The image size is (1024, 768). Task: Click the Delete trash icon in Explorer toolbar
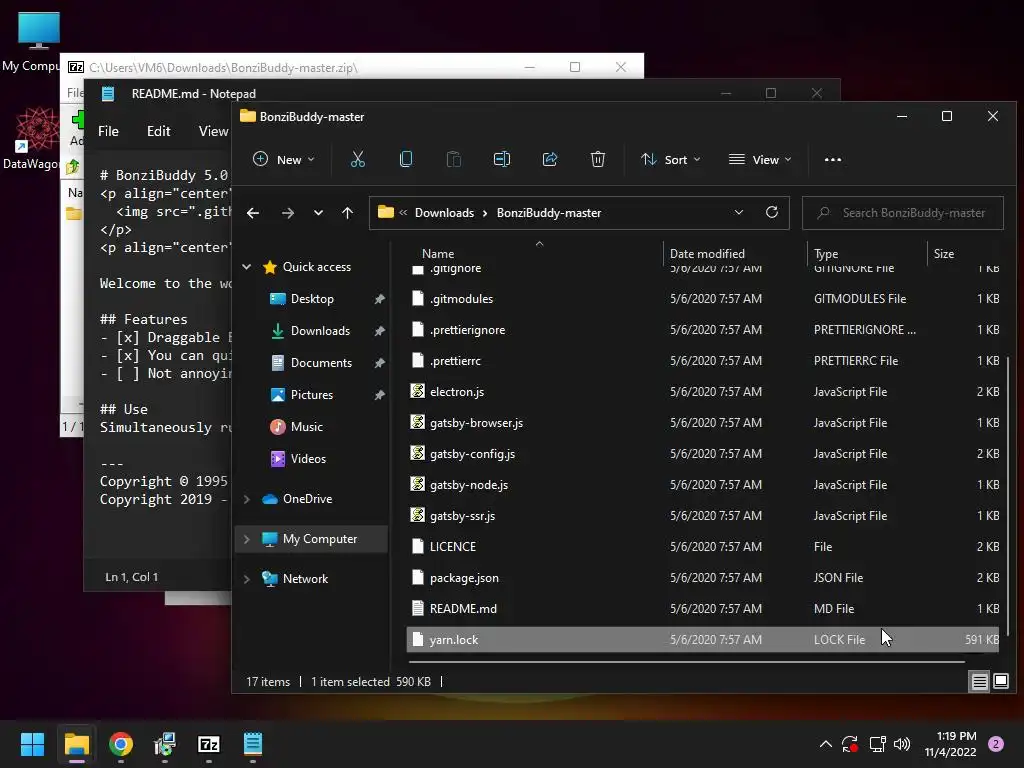(598, 159)
